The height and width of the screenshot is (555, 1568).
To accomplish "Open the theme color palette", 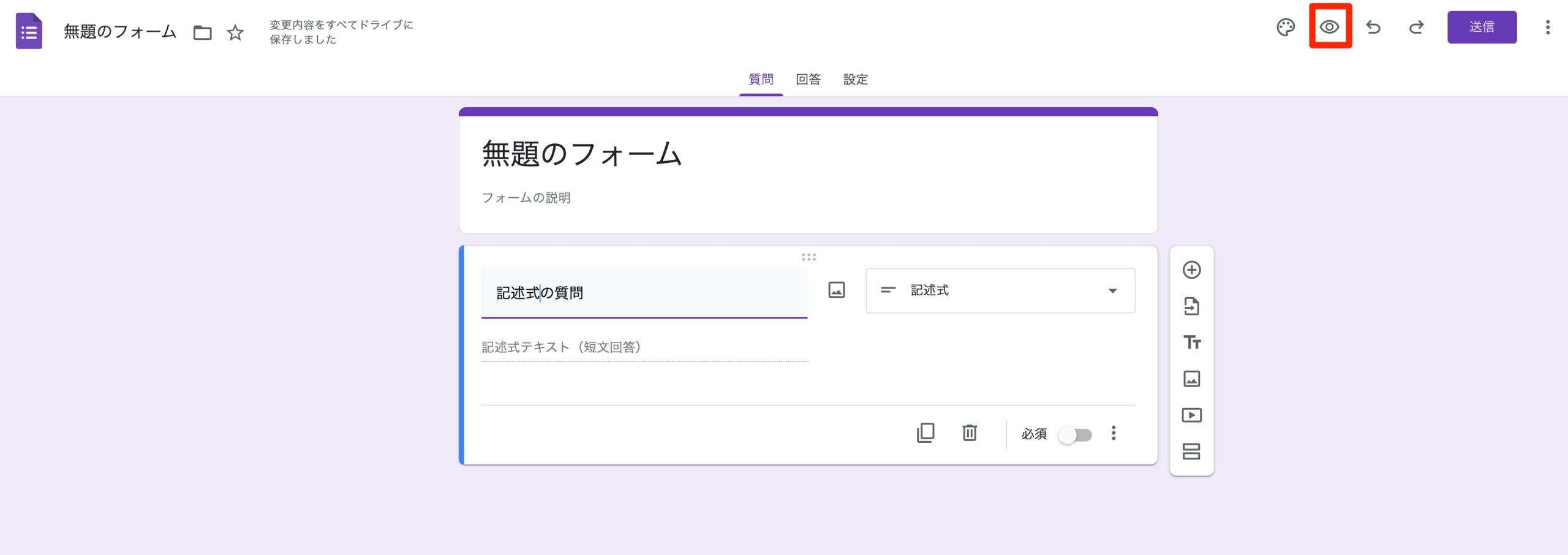I will 1286,28.
